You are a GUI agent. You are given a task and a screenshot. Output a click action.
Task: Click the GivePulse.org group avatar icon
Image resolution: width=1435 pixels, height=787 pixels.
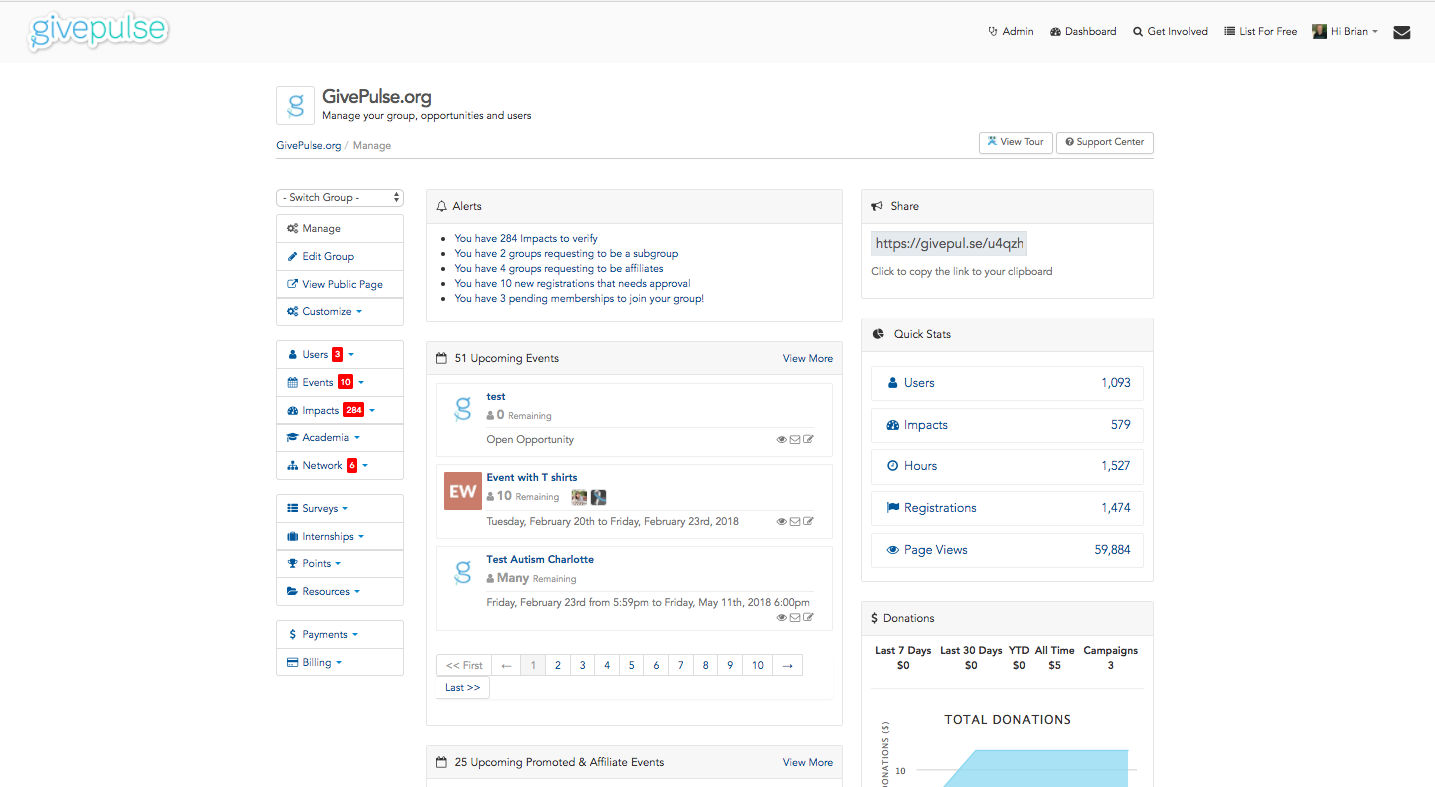(x=295, y=105)
